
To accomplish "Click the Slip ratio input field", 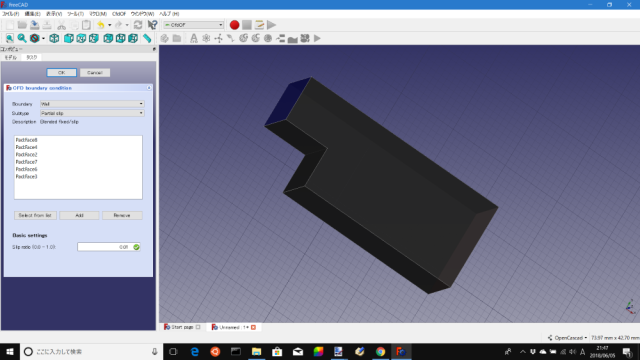I will coord(109,247).
